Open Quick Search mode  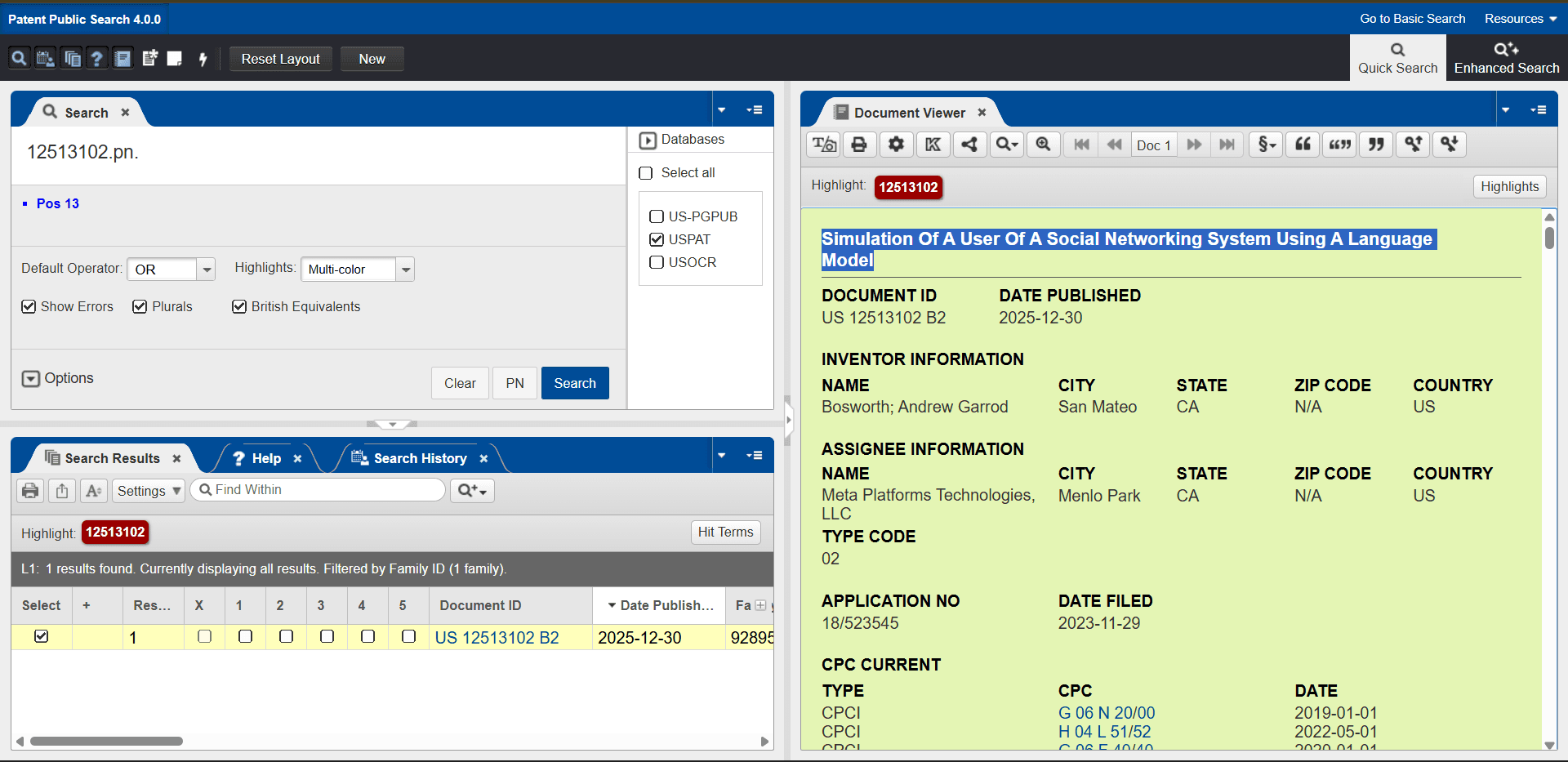pyautogui.click(x=1397, y=58)
